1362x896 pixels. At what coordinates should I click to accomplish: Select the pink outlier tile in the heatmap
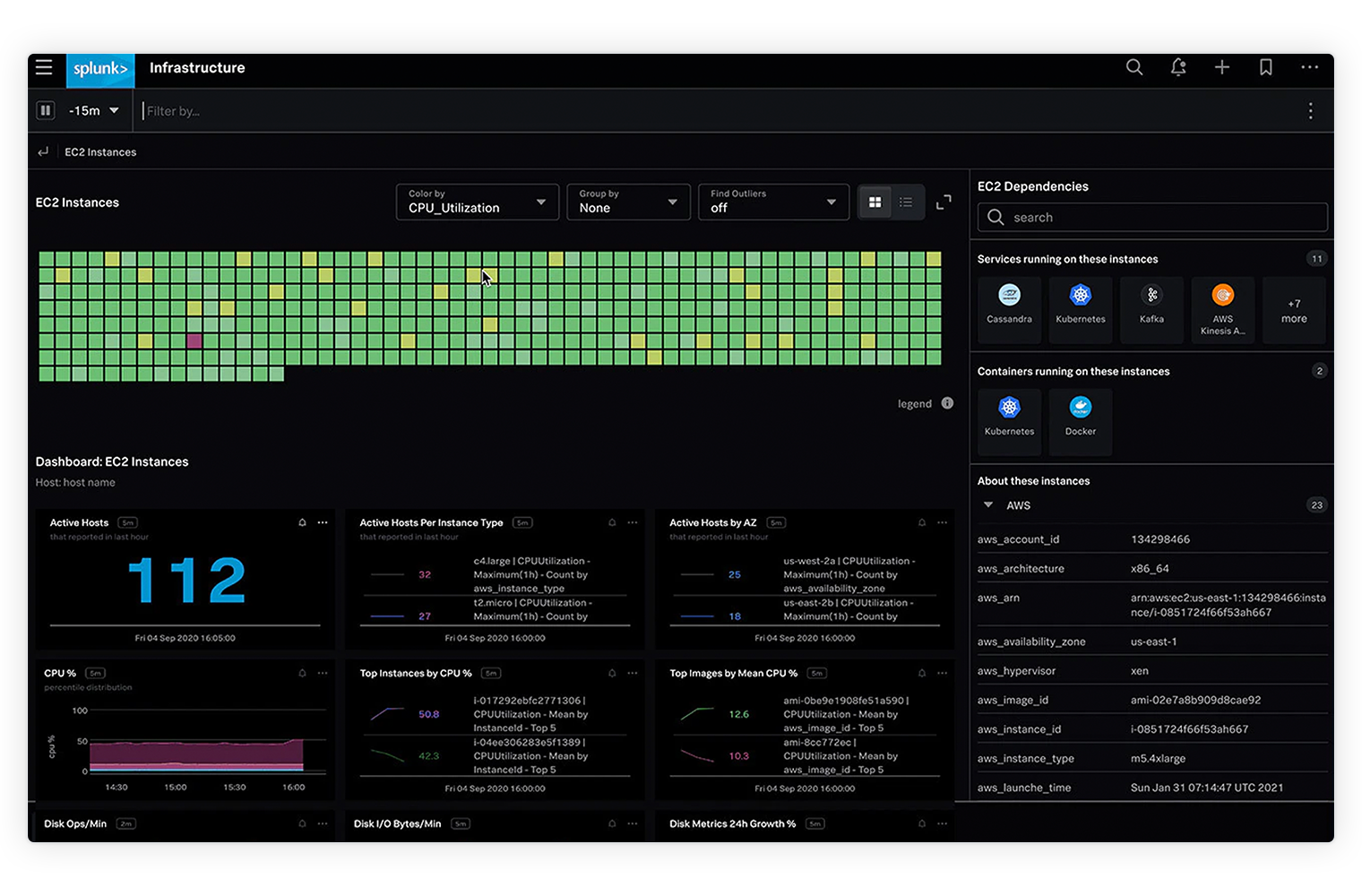(193, 341)
